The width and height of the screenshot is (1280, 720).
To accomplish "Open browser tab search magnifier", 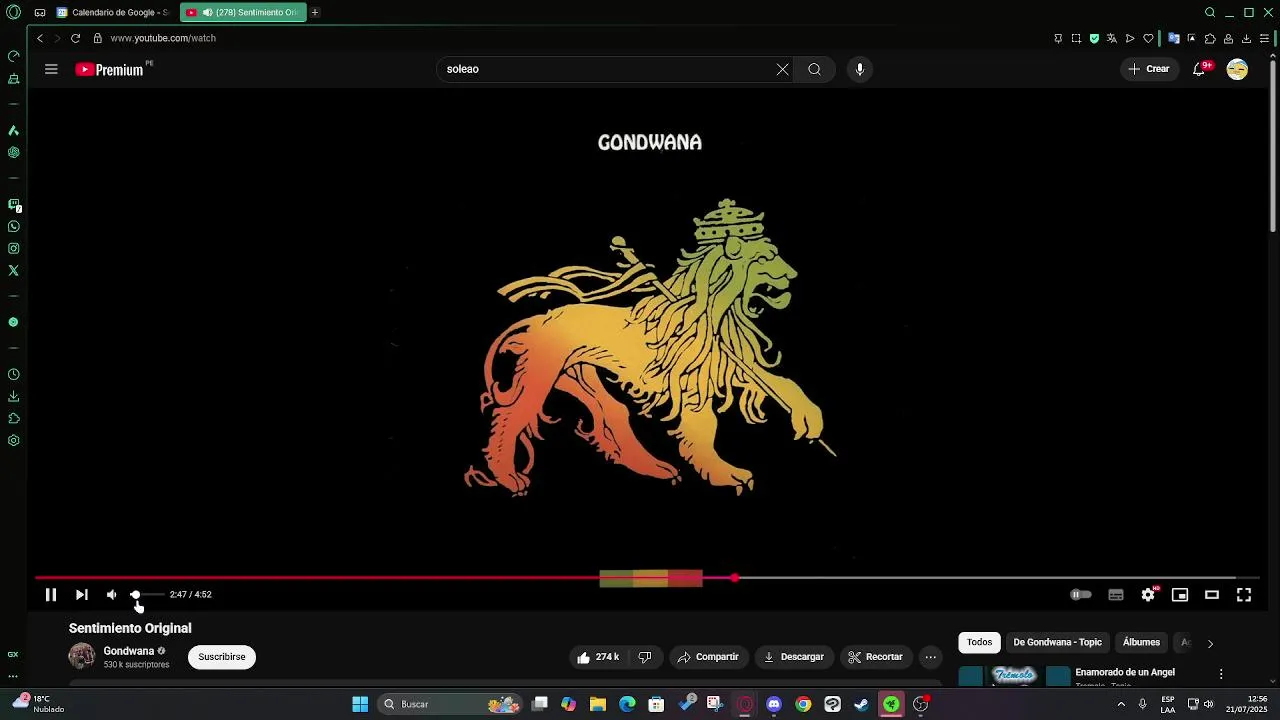I will 1210,12.
